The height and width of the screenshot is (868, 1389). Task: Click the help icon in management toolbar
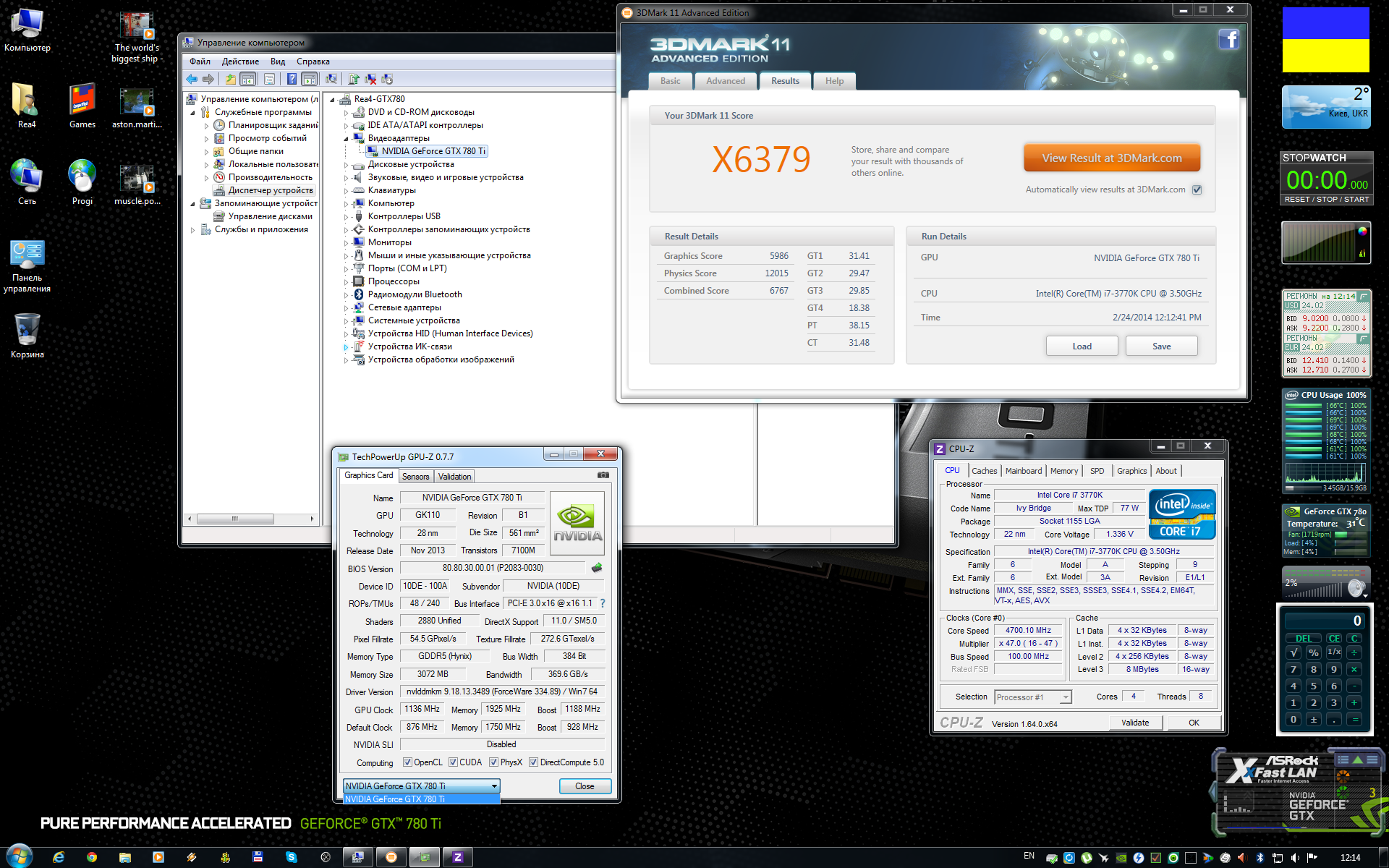[292, 79]
